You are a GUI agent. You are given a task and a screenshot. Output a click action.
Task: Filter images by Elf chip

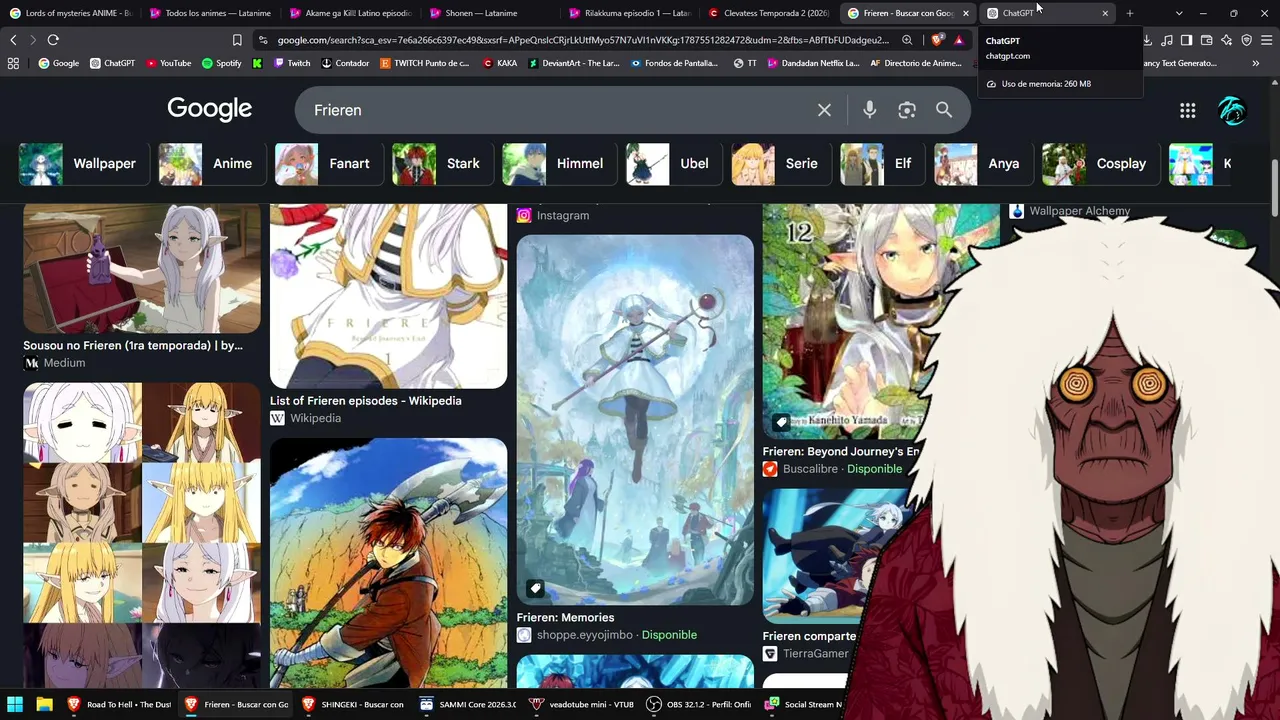[x=883, y=164]
